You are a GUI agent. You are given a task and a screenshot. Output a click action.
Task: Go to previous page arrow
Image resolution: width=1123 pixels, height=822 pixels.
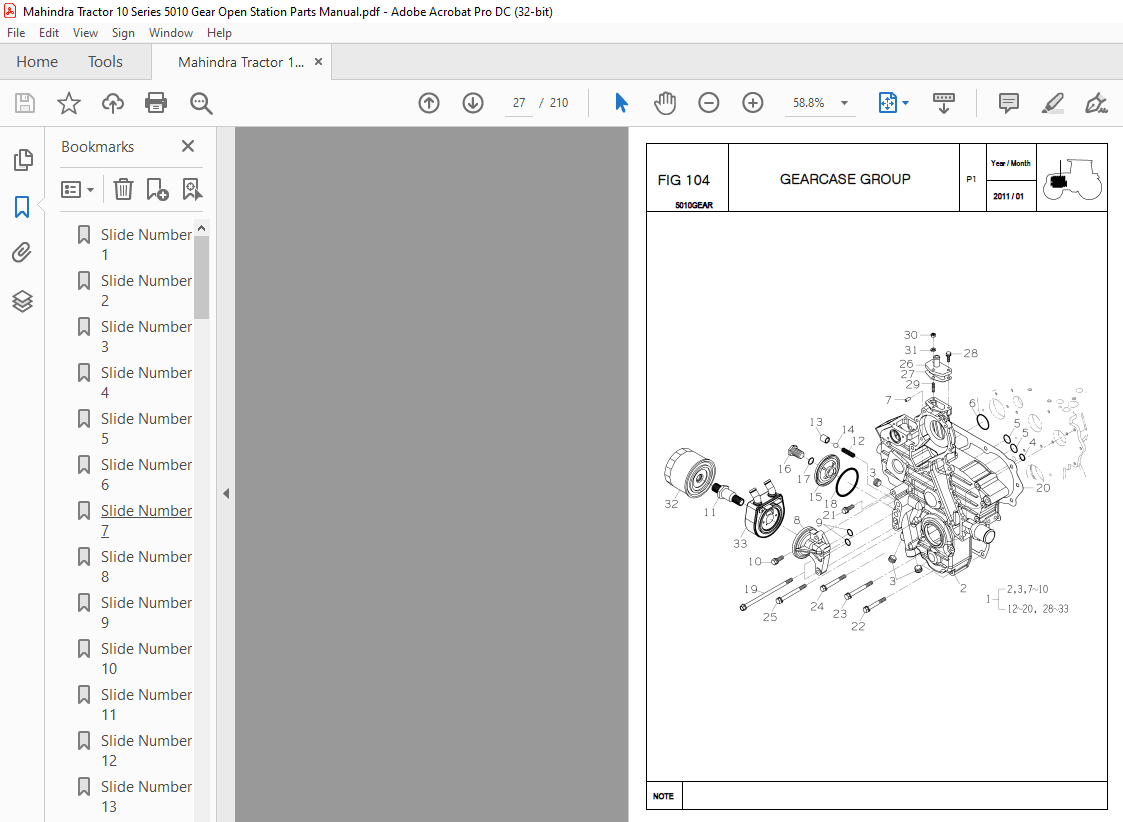click(x=429, y=103)
